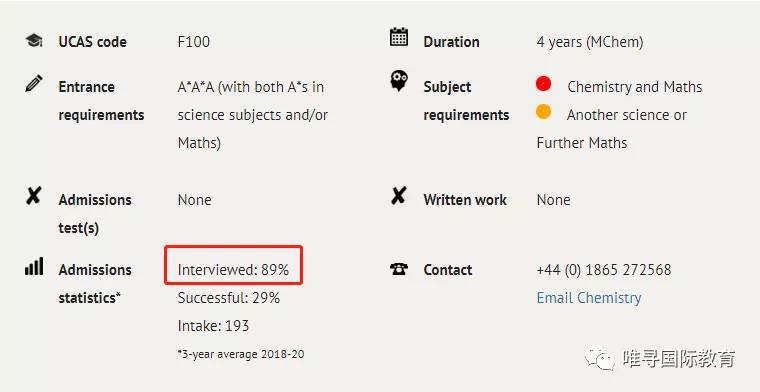
Task: Click the calendar icon next to Duration
Action: click(399, 37)
